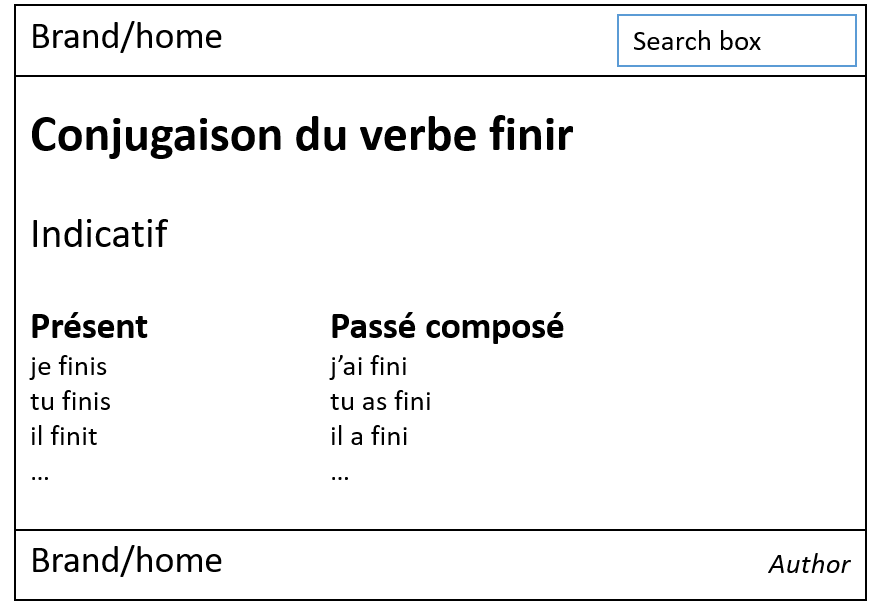
Task: Click the word 'finir' in the title
Action: (x=532, y=136)
